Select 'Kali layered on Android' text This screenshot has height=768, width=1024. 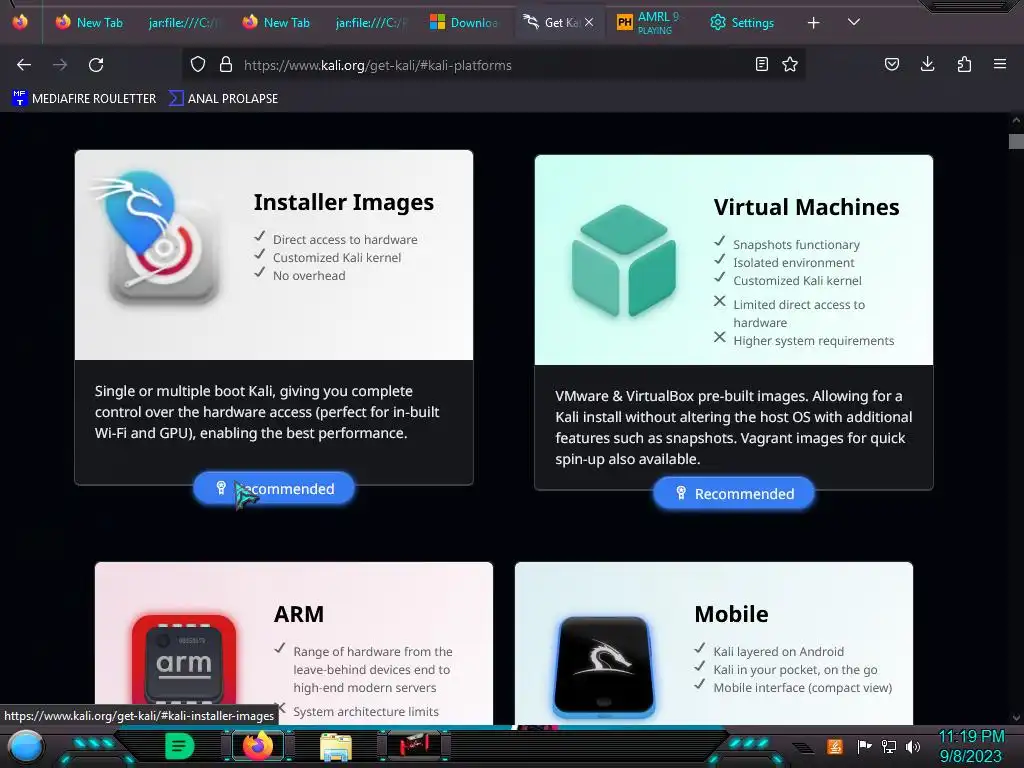tap(778, 652)
